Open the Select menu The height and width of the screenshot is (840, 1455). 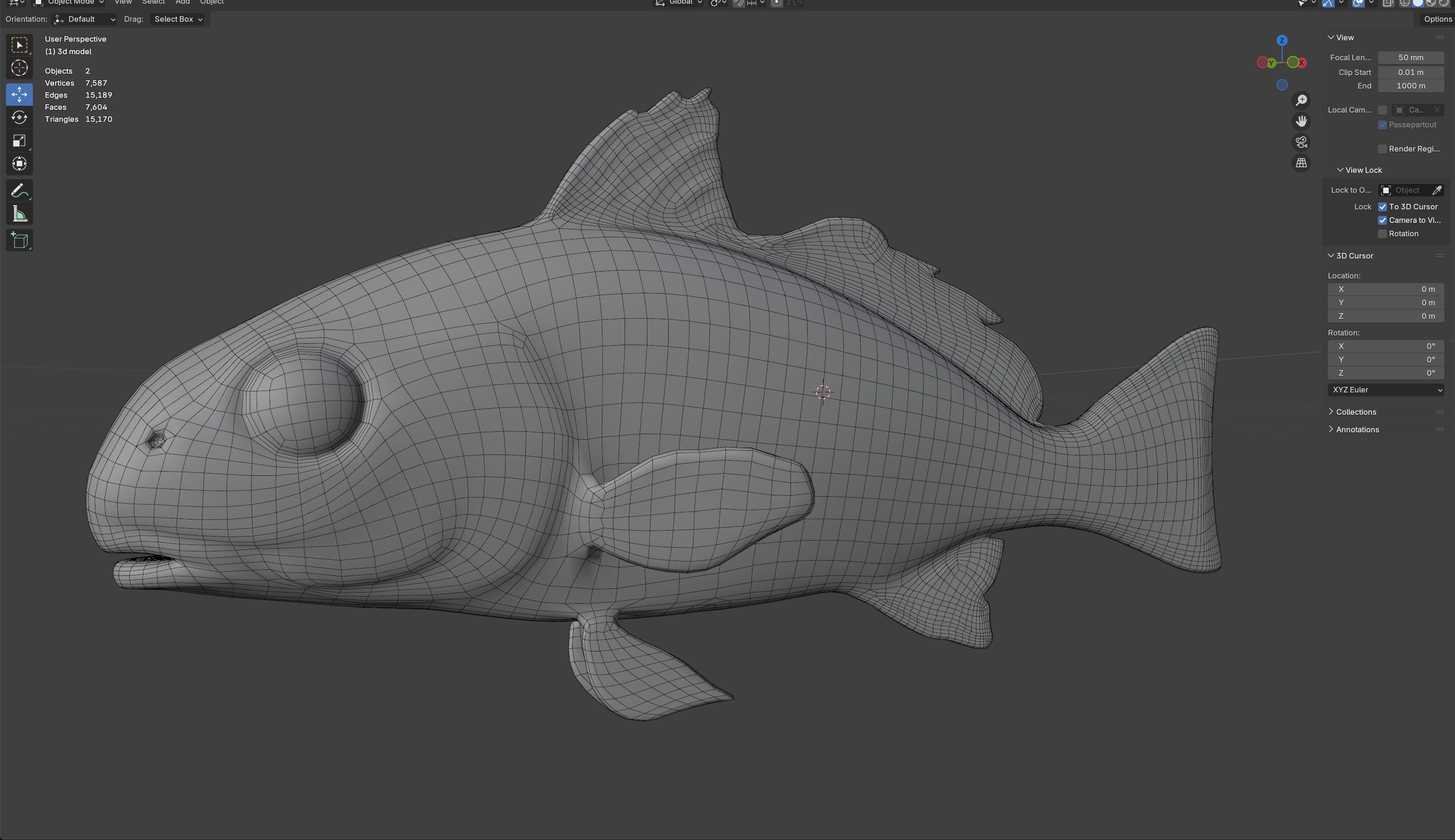point(153,2)
